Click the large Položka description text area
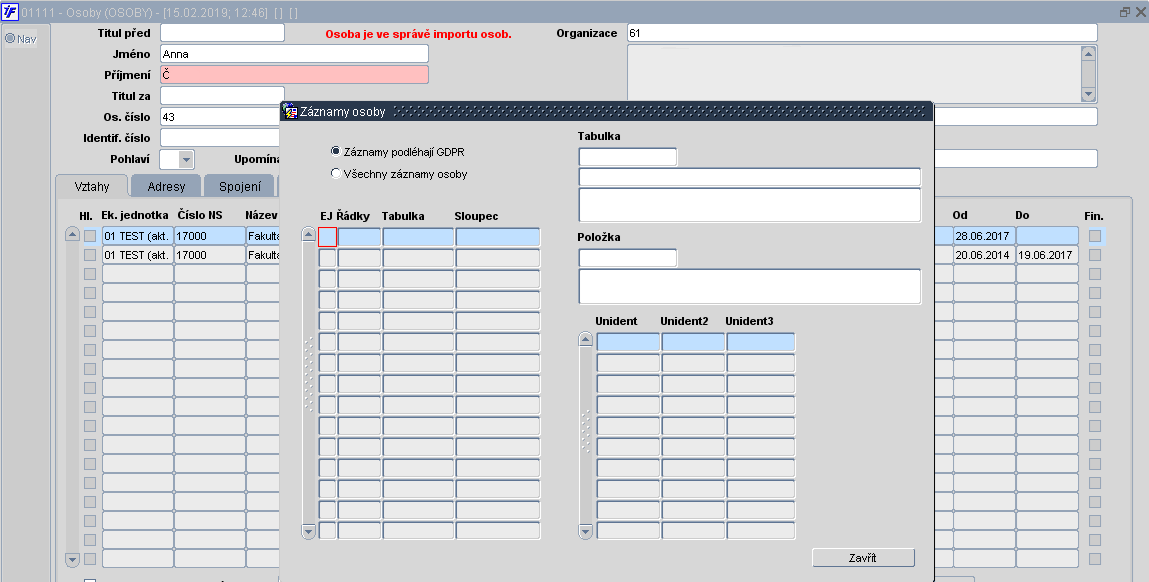 point(750,287)
